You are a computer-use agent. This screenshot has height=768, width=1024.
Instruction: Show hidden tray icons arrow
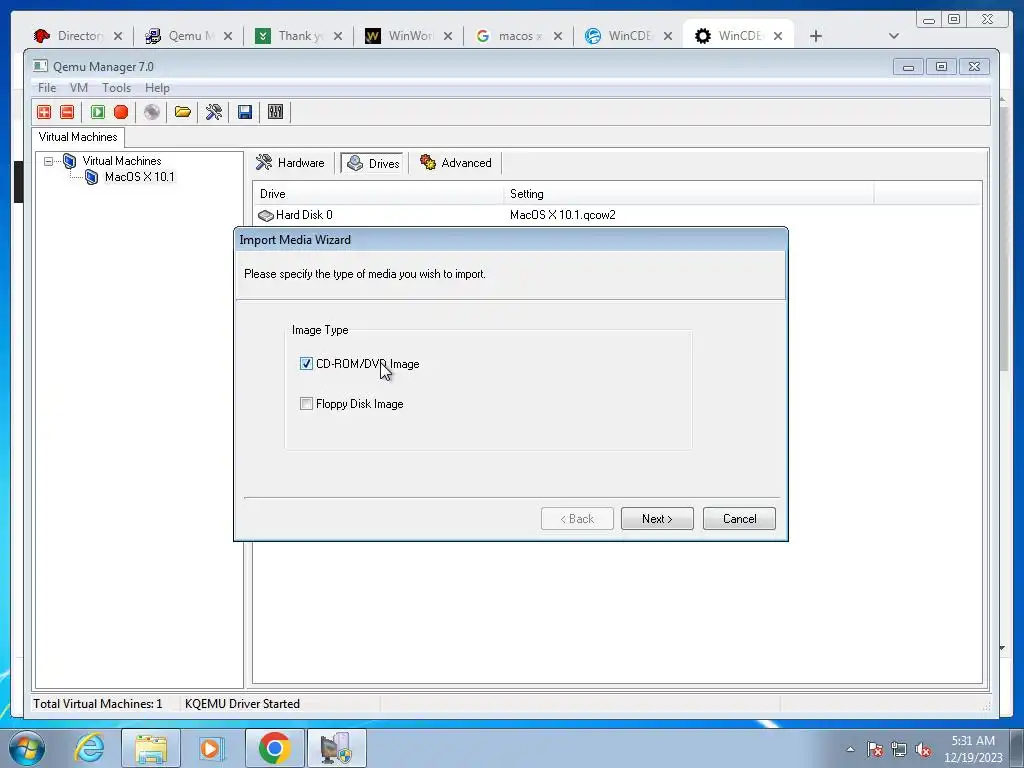click(850, 749)
